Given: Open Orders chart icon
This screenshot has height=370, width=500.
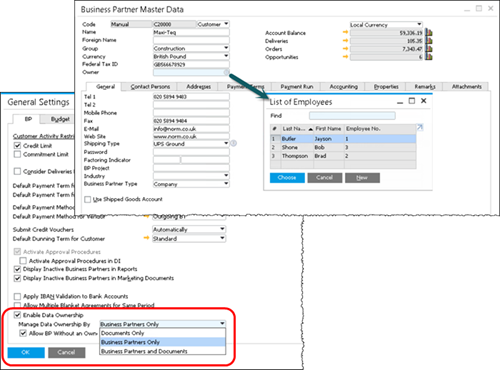Looking at the screenshot, I should (x=429, y=49).
